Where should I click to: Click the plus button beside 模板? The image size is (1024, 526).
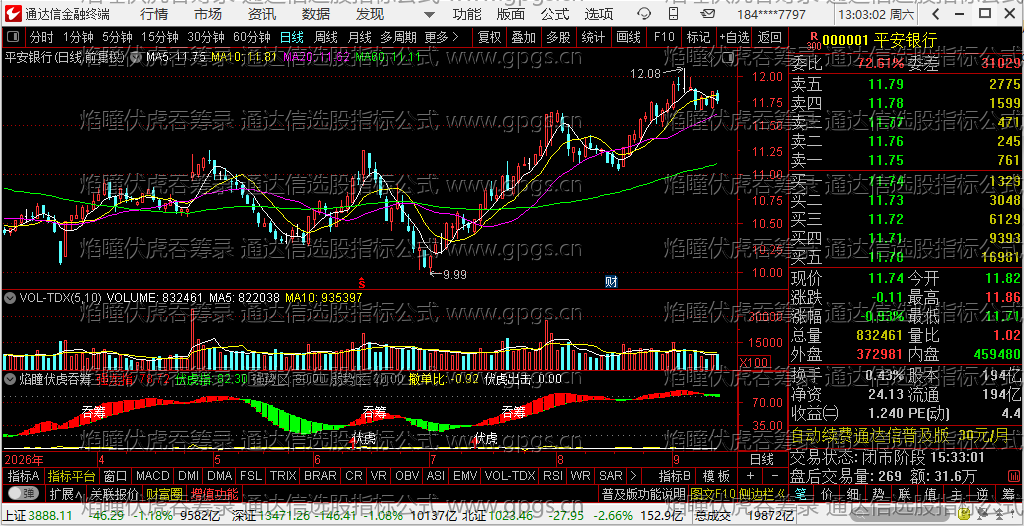tap(750, 475)
